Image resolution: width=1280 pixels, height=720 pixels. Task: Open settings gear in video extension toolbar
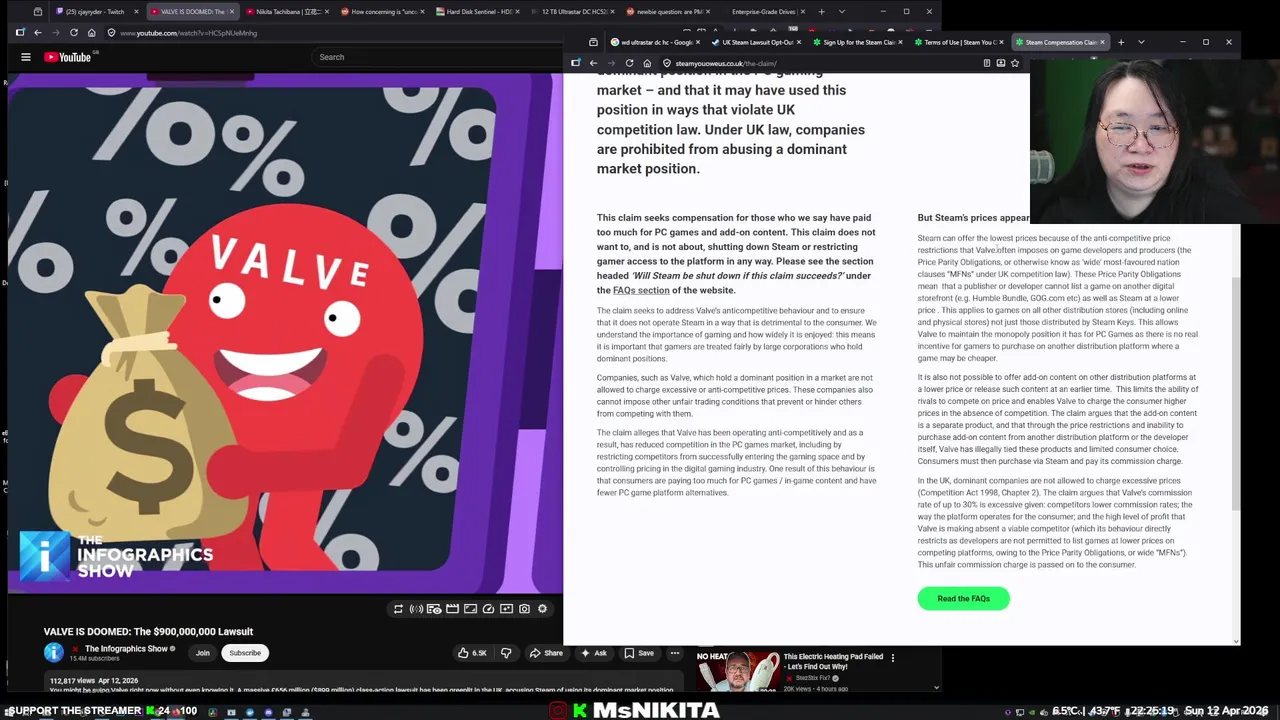coord(542,609)
